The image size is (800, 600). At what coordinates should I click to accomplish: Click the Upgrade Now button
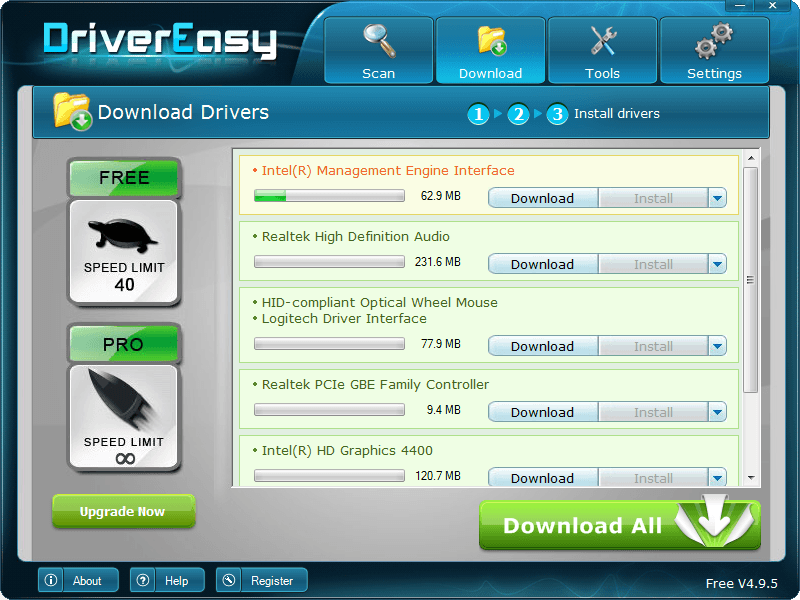[x=123, y=511]
